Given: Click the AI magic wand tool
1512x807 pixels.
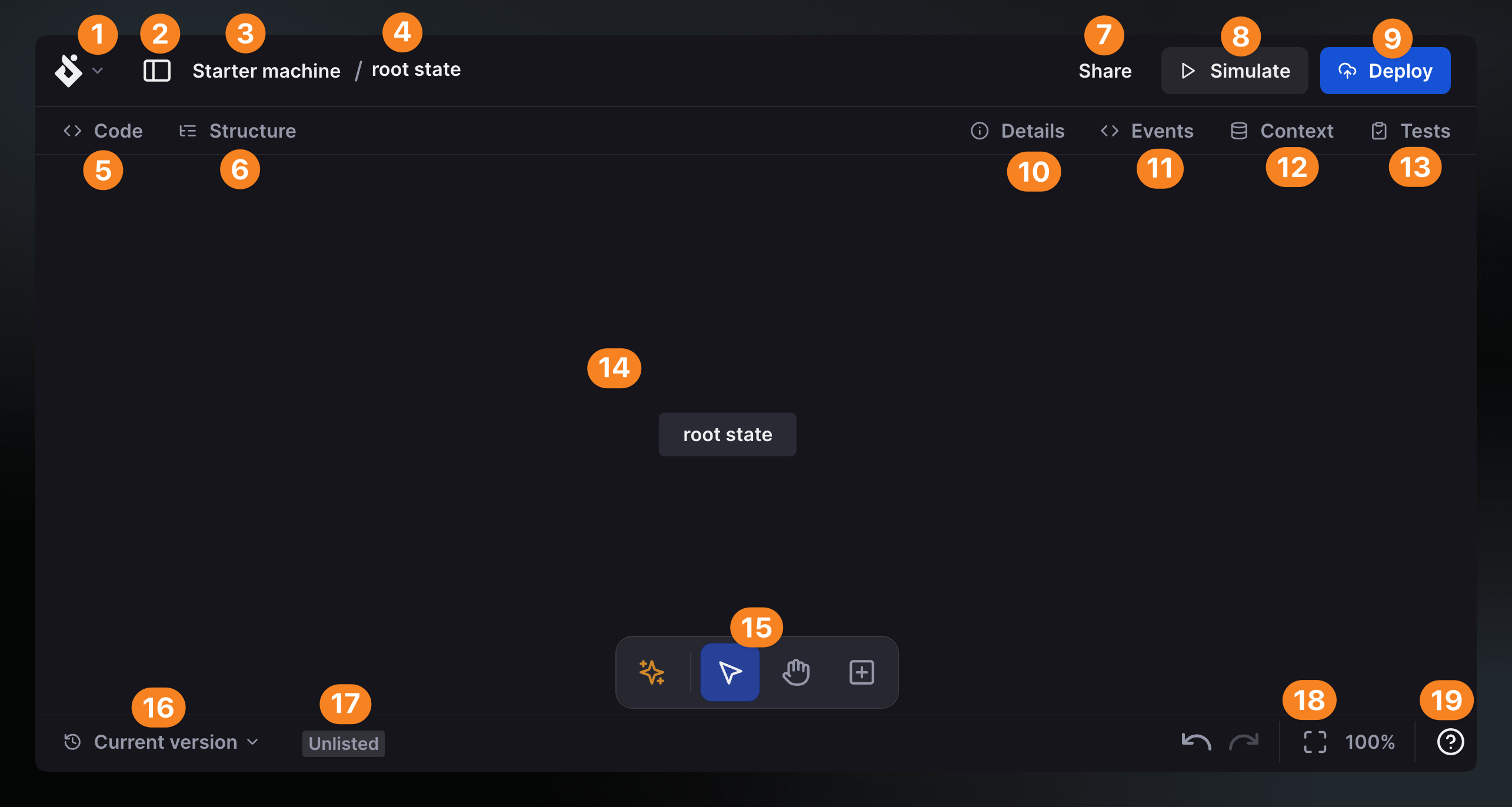Looking at the screenshot, I should pos(652,672).
